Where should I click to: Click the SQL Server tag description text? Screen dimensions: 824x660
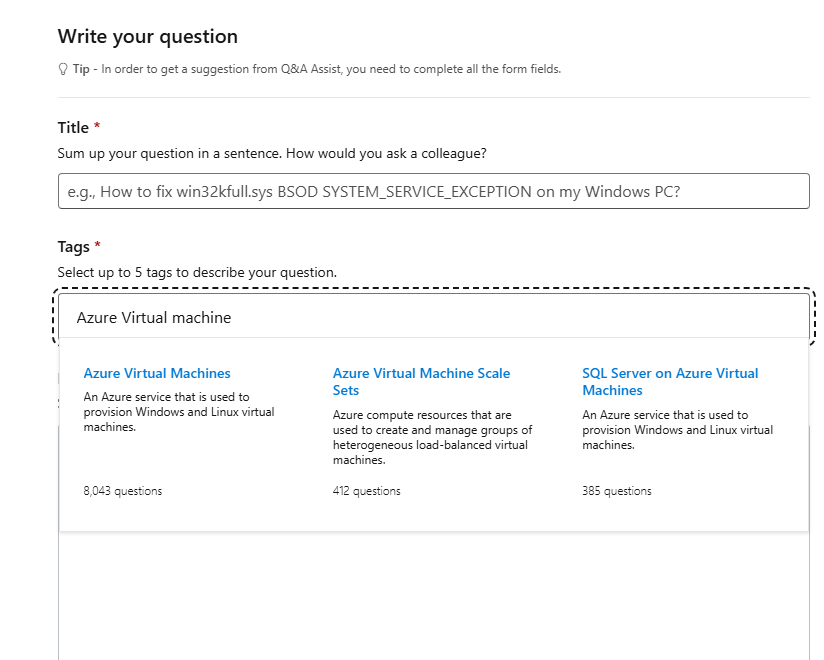[677, 430]
